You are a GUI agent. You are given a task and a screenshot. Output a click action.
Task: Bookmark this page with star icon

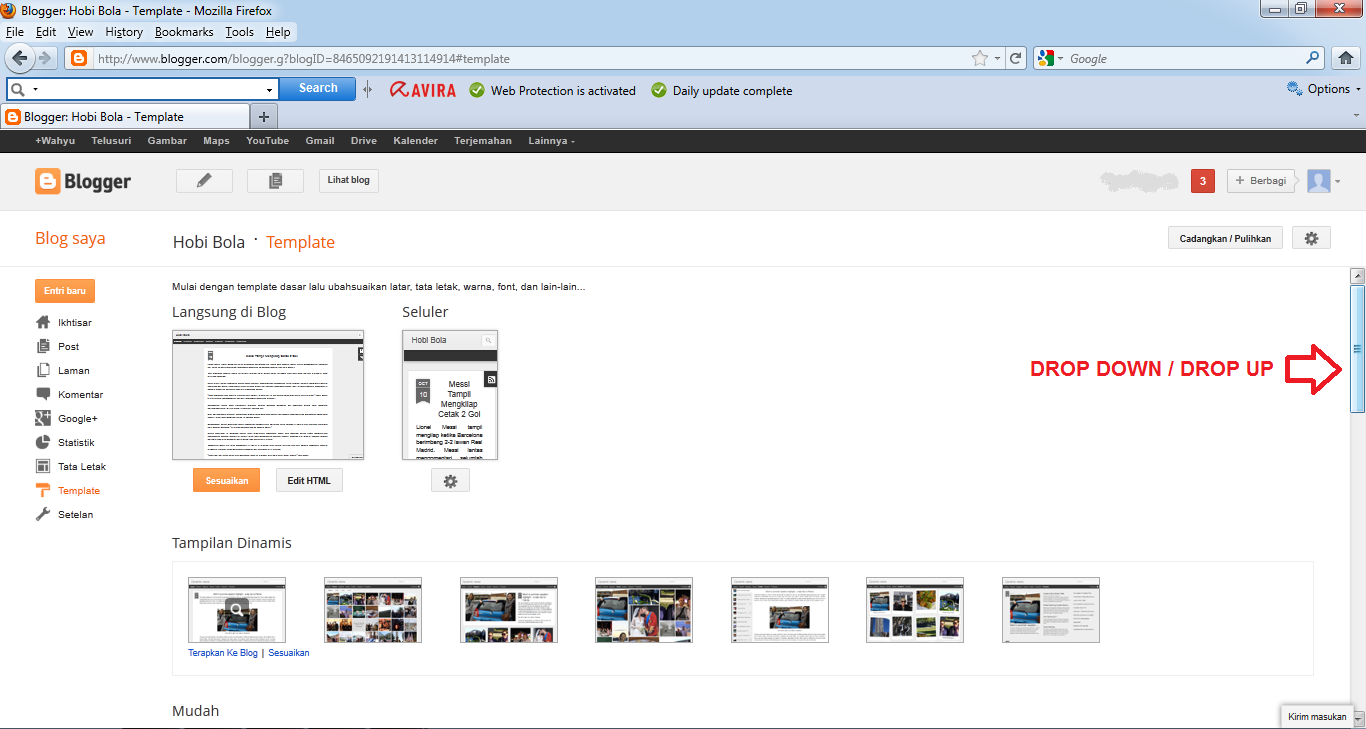980,58
